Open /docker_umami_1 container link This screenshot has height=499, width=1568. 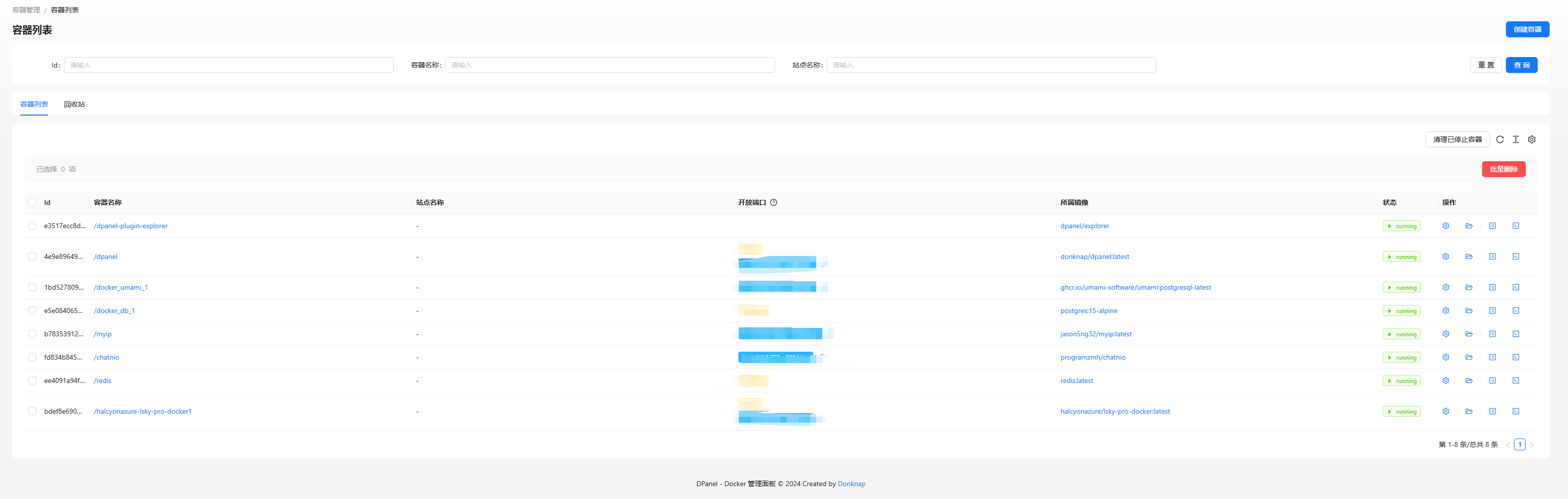pos(121,287)
